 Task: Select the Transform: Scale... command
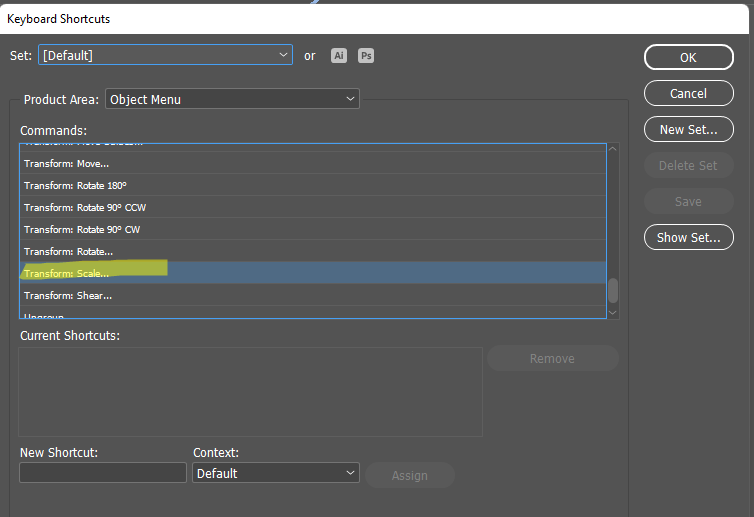coord(313,273)
